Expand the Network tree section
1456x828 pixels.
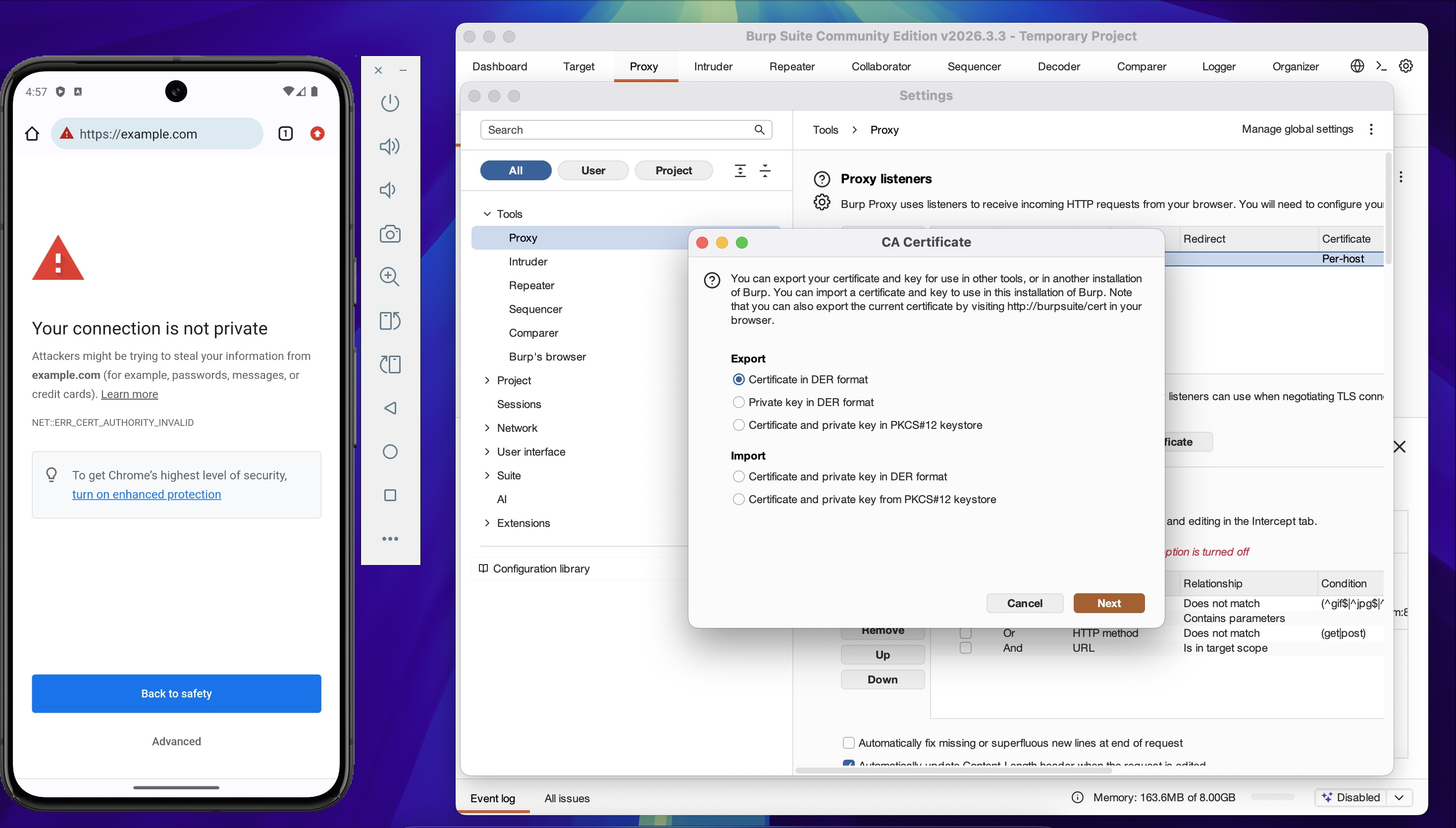tap(487, 428)
